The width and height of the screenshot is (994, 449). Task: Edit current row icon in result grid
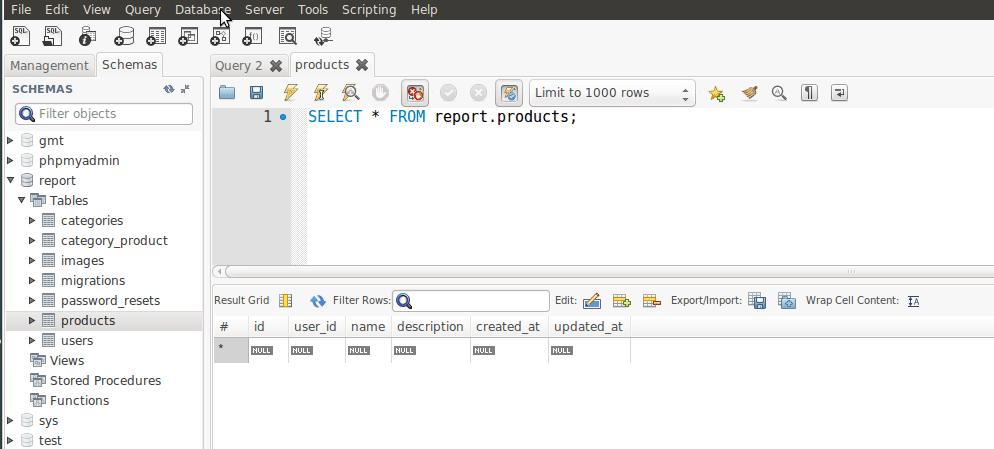click(591, 301)
